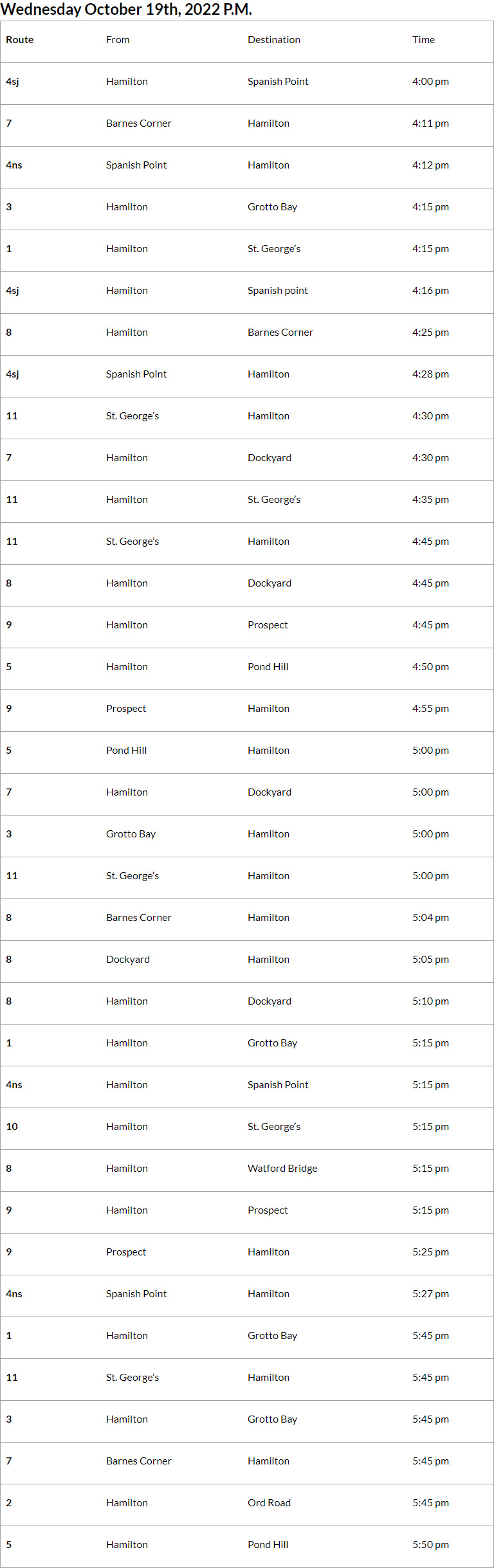Click the 4:35 pm time cell
The image size is (494, 1568).
pos(430,500)
